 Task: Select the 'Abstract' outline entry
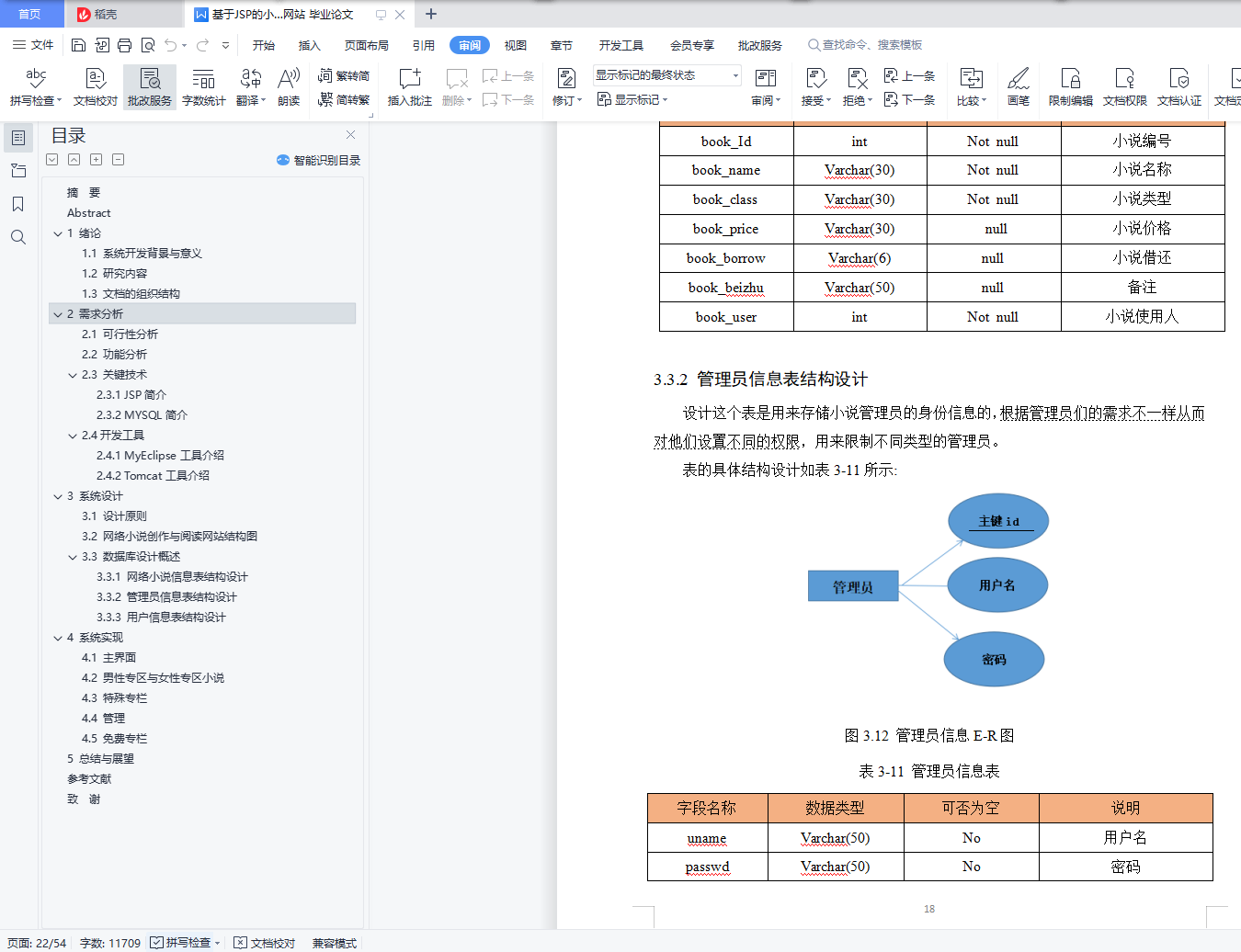pos(88,213)
